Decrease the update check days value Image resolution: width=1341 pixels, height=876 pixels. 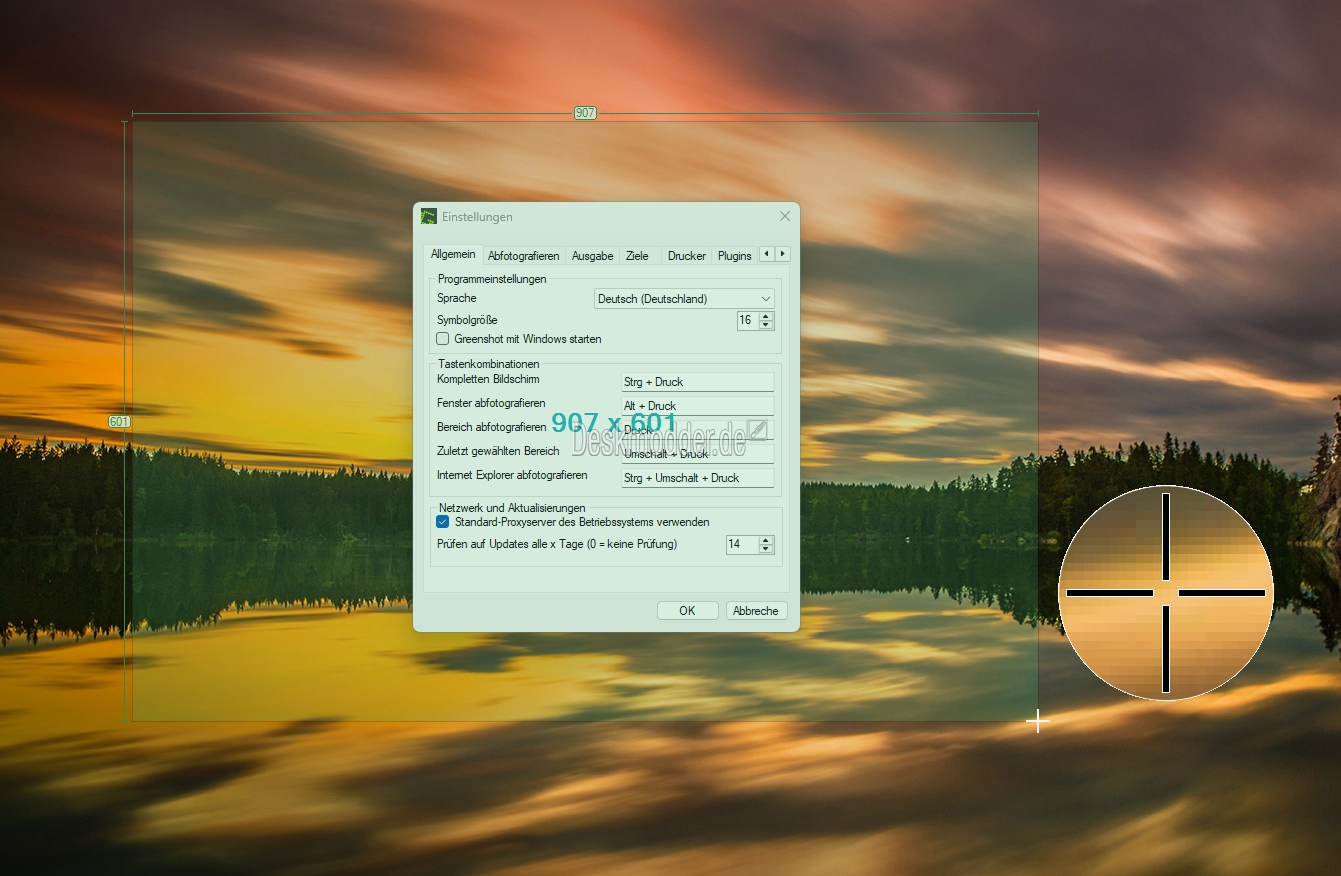tap(766, 549)
